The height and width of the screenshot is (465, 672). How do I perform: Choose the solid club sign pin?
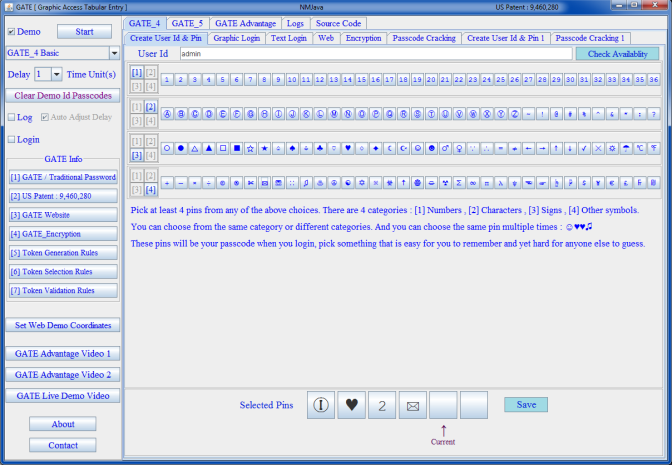(x=320, y=148)
